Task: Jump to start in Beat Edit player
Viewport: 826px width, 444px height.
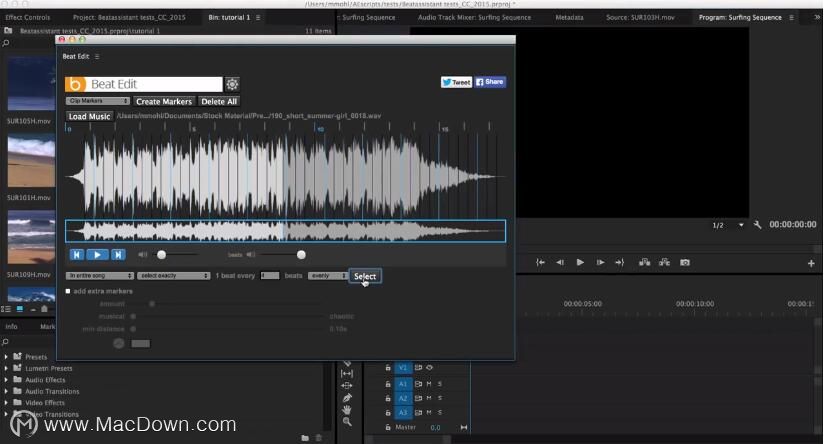Action: click(76, 255)
